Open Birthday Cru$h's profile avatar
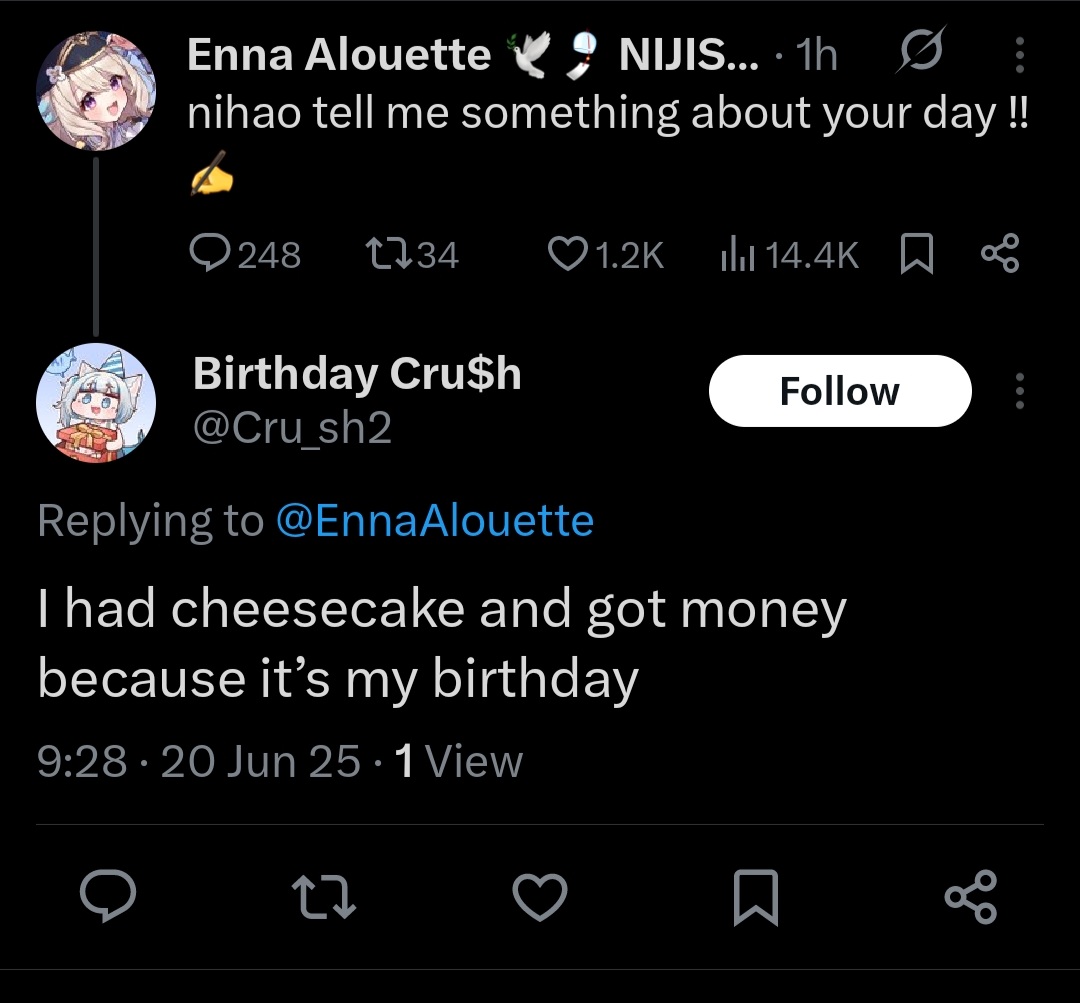The width and height of the screenshot is (1080, 1003). coord(96,403)
